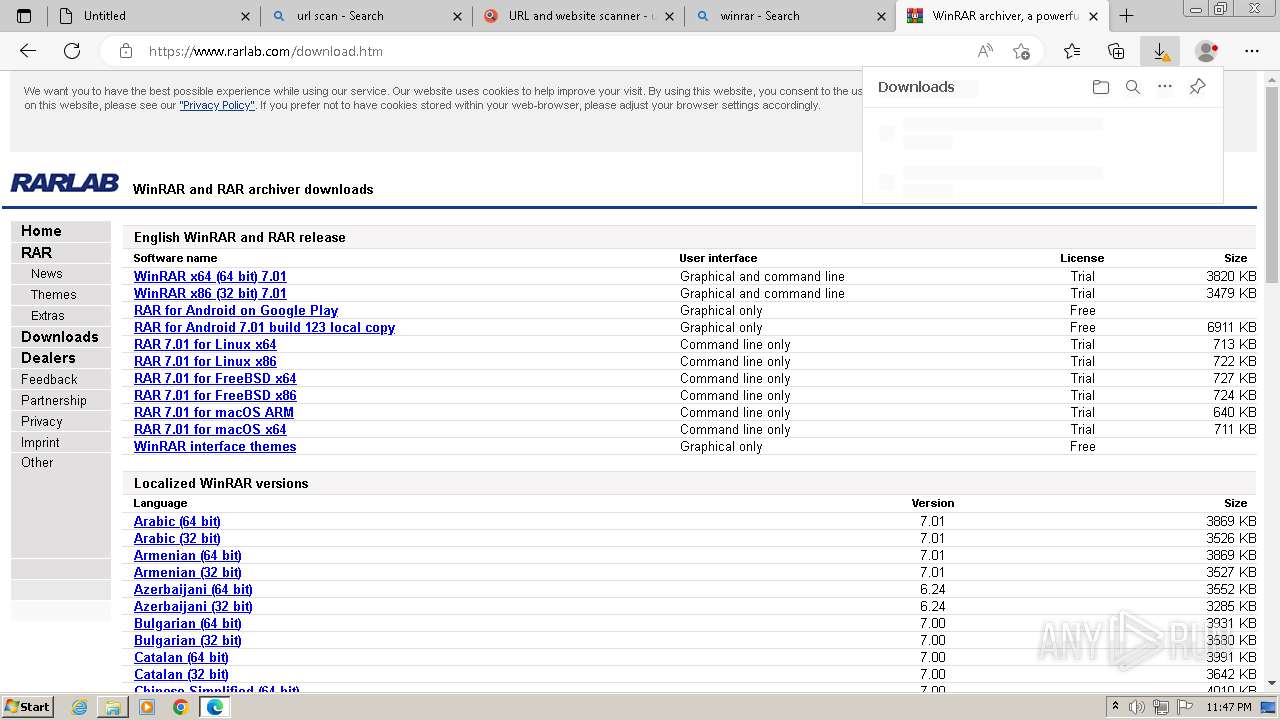Open downloads folder icon in panel

coord(1101,87)
